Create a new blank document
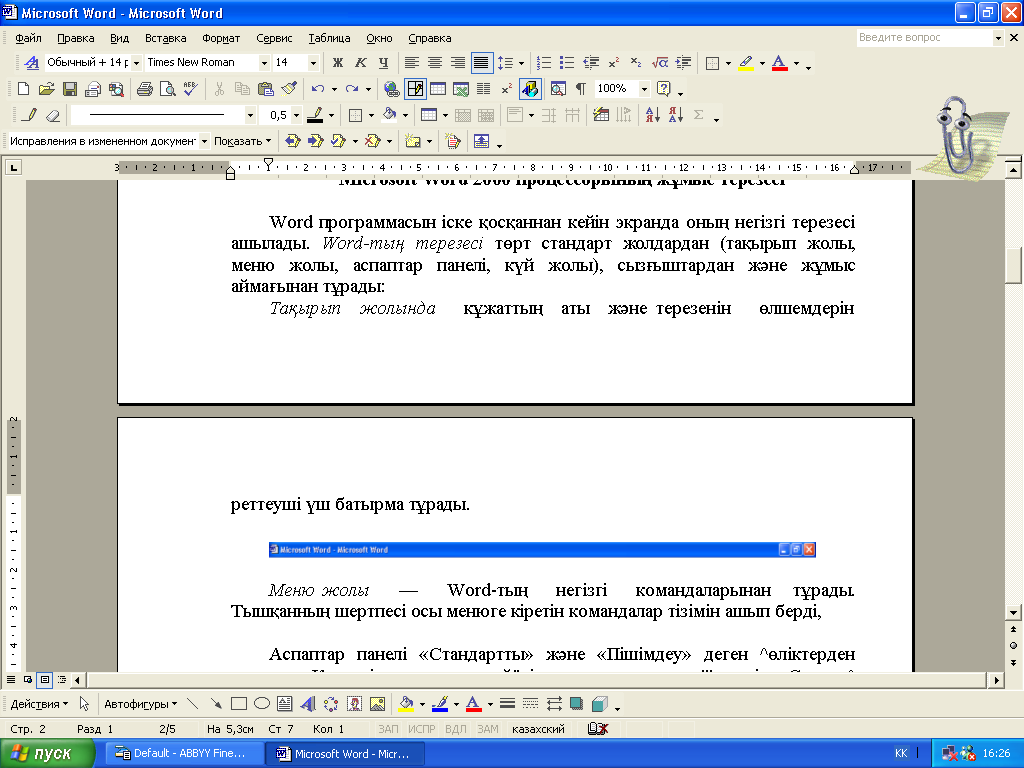Viewport: 1024px width, 768px height. [23, 89]
